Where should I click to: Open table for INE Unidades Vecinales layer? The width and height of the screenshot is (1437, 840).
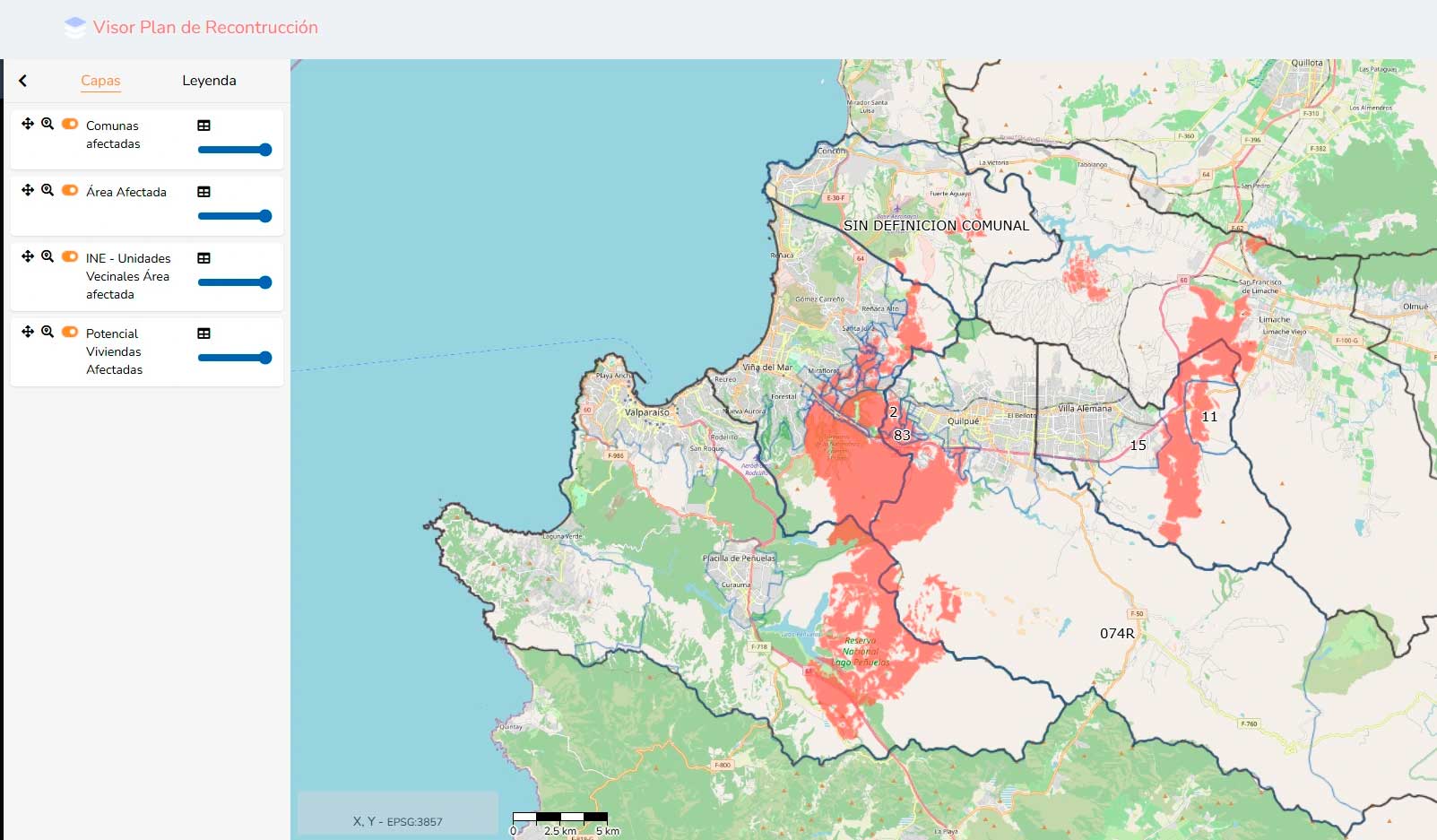[203, 258]
